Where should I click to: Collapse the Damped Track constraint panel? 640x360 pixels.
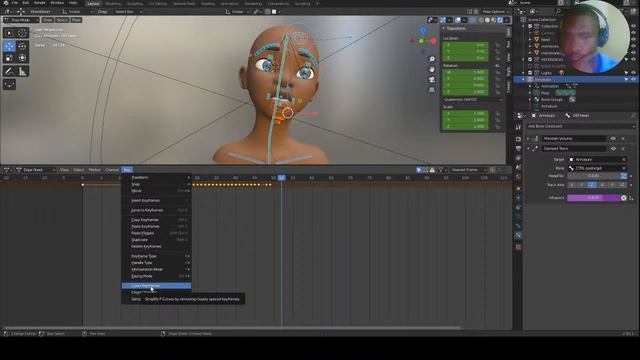coord(528,149)
